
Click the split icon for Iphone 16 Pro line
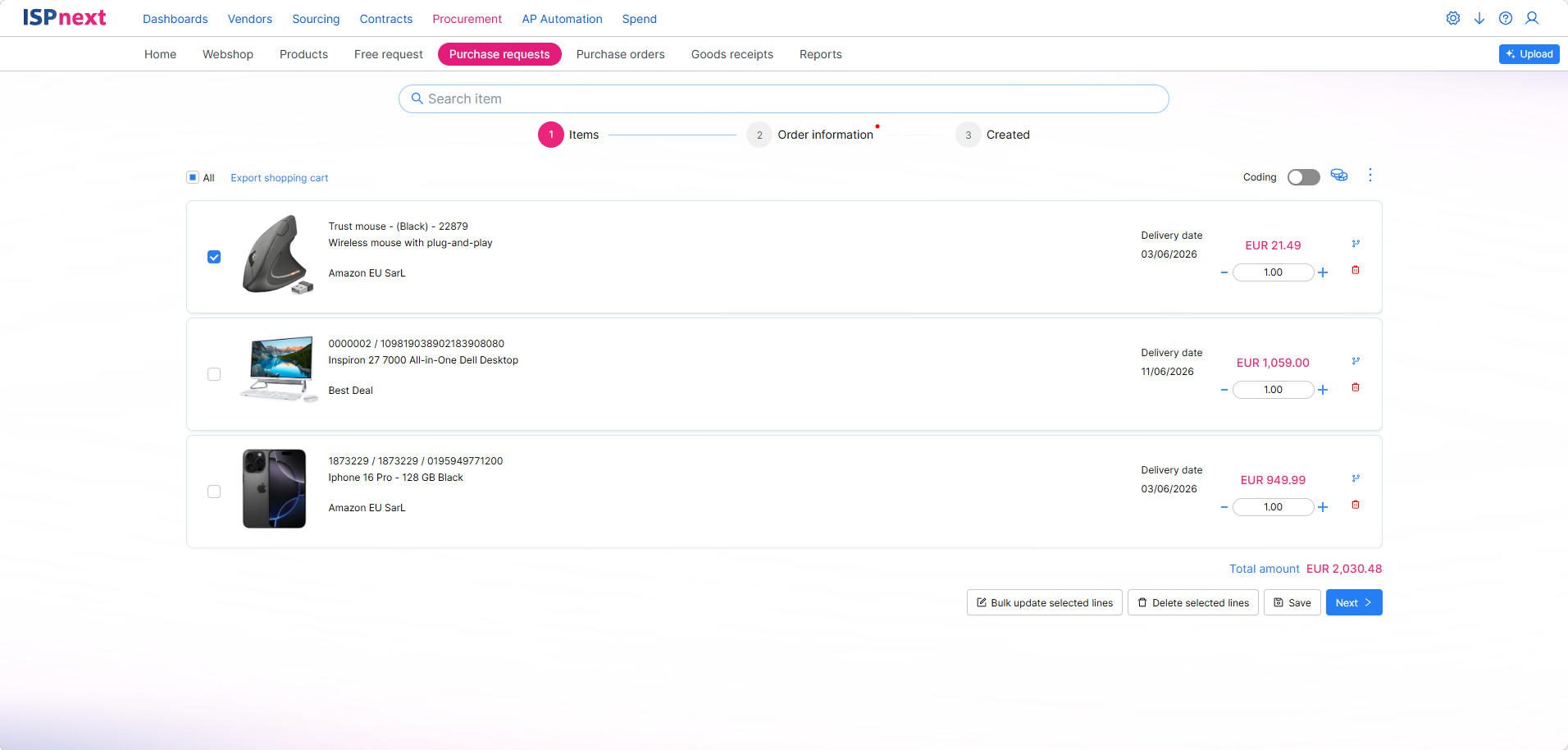click(1356, 478)
